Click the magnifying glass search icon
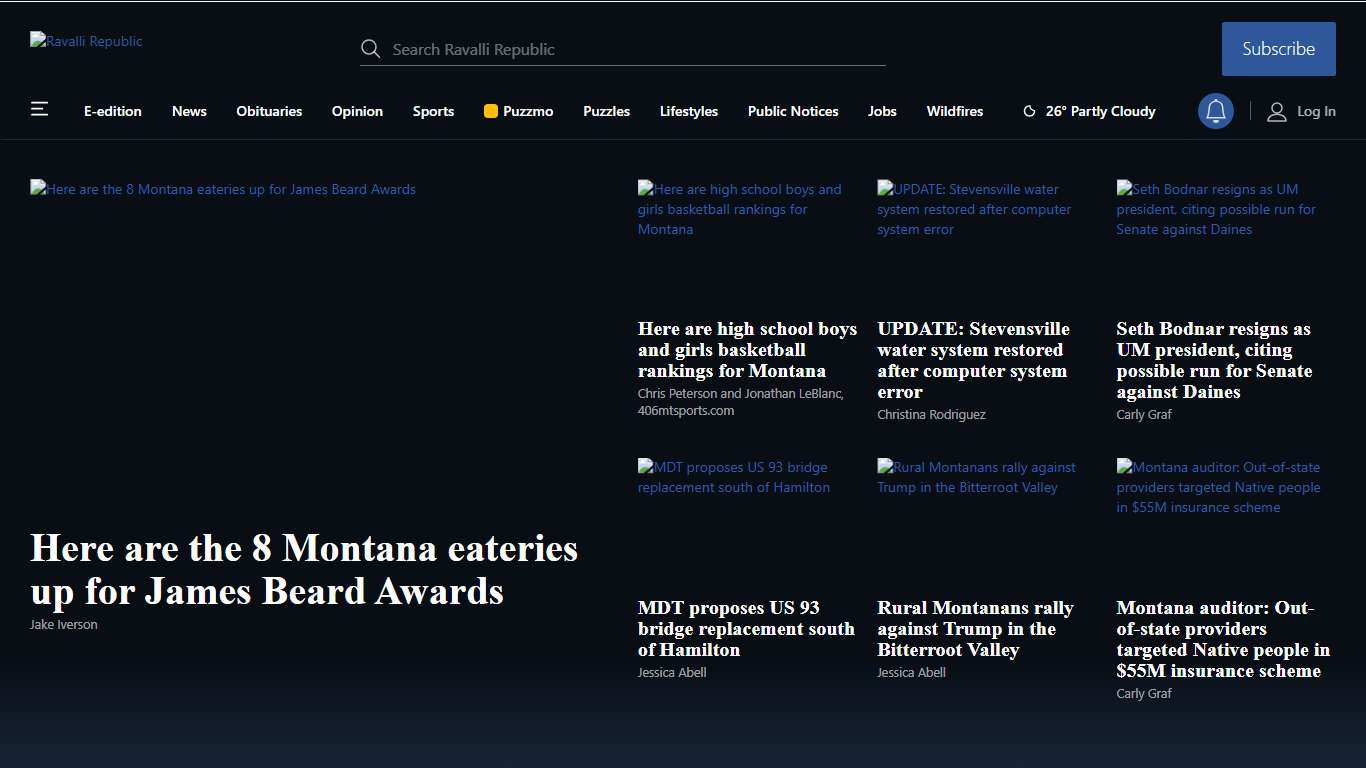 370,49
